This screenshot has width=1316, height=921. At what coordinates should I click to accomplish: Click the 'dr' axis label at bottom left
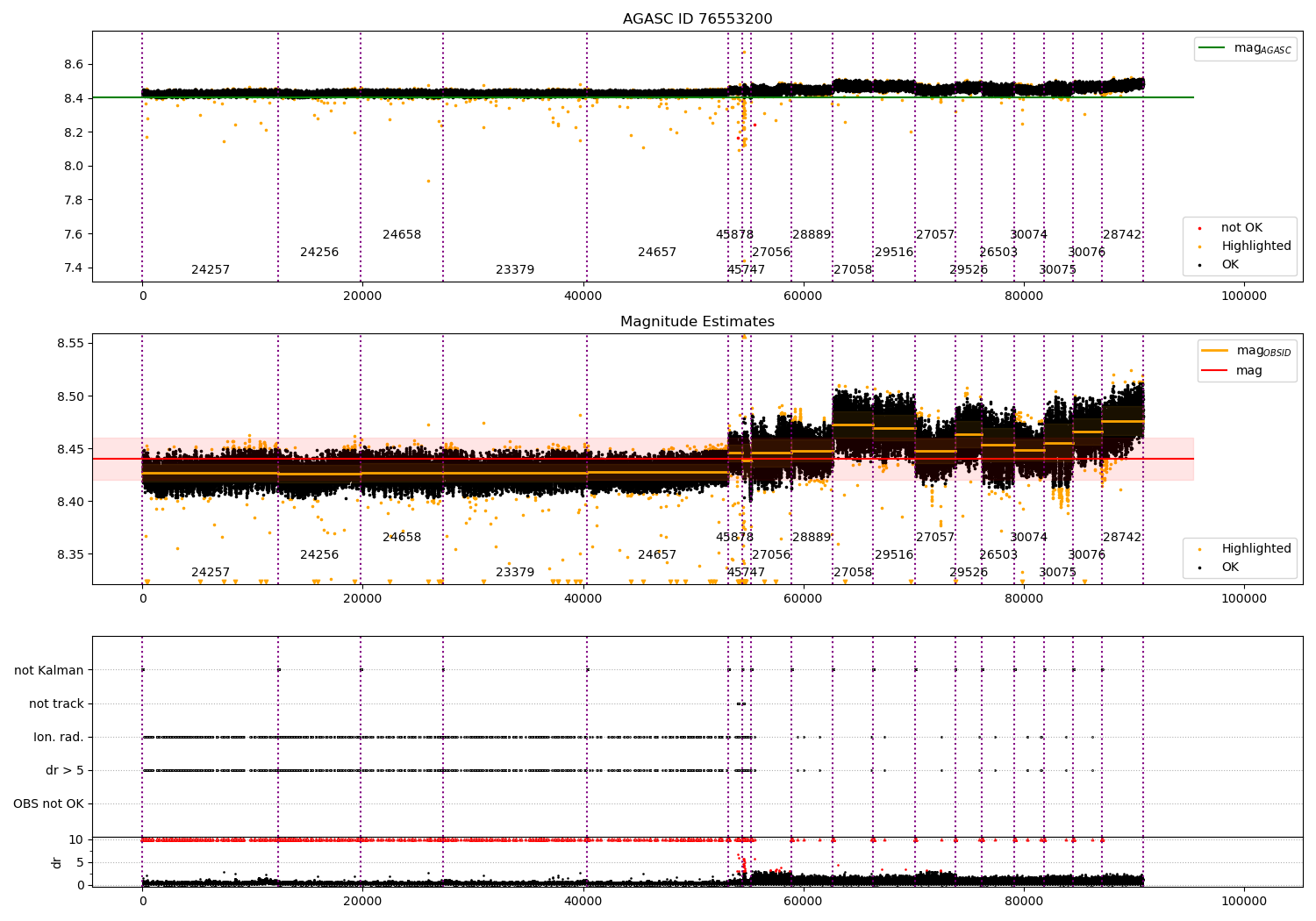(x=57, y=862)
